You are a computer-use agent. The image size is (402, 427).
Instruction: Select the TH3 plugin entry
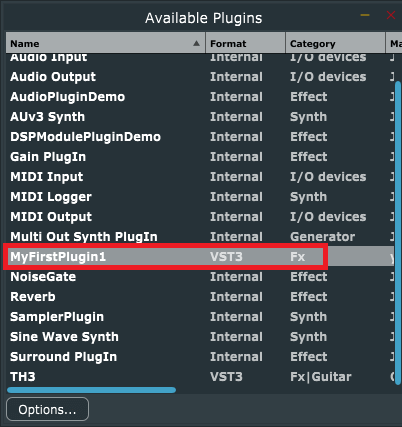200,377
